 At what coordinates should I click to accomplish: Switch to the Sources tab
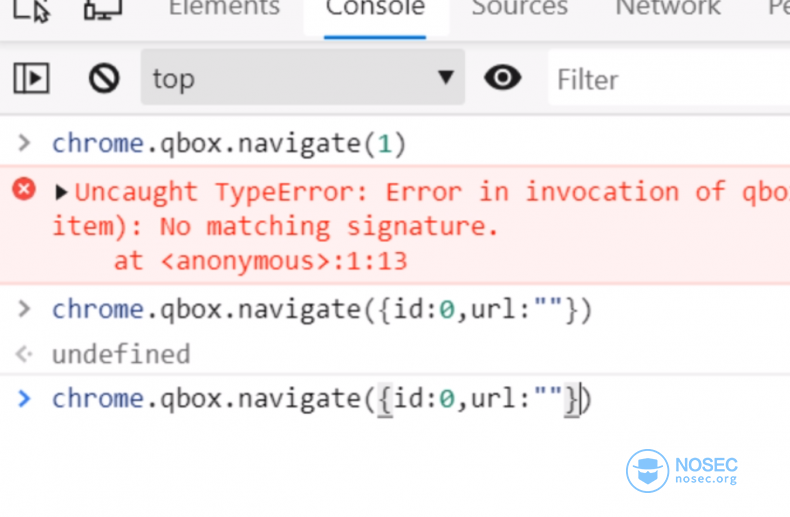[x=520, y=9]
